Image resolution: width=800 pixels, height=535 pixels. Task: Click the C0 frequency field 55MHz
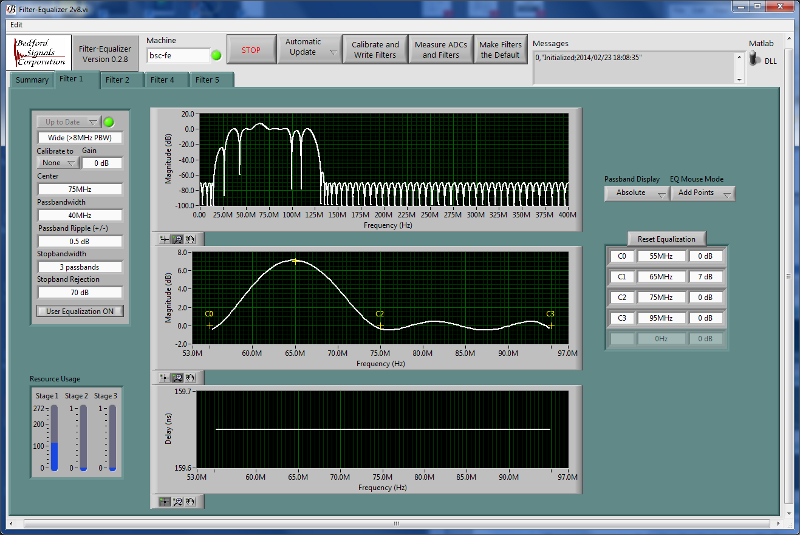pos(661,257)
